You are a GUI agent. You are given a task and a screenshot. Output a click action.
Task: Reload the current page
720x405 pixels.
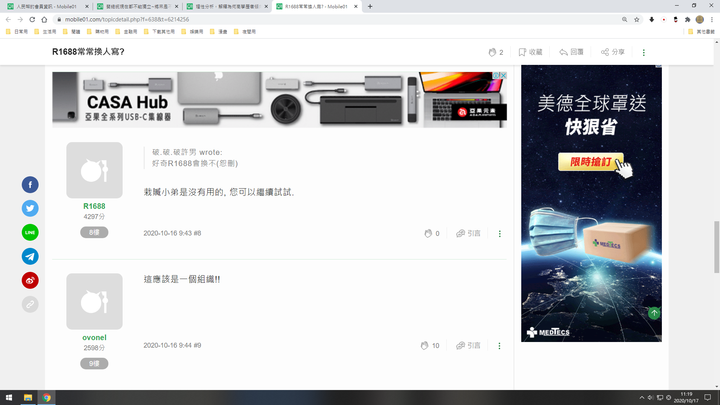(32, 19)
